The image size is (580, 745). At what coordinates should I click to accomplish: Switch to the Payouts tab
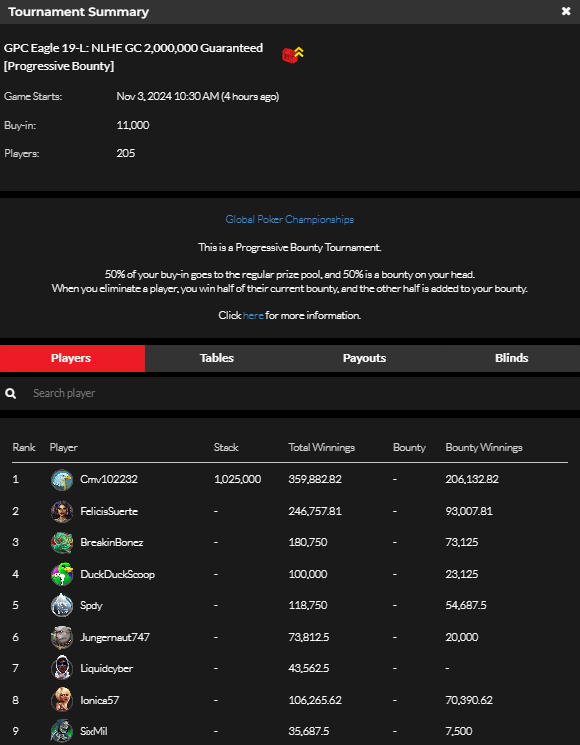pyautogui.click(x=364, y=358)
